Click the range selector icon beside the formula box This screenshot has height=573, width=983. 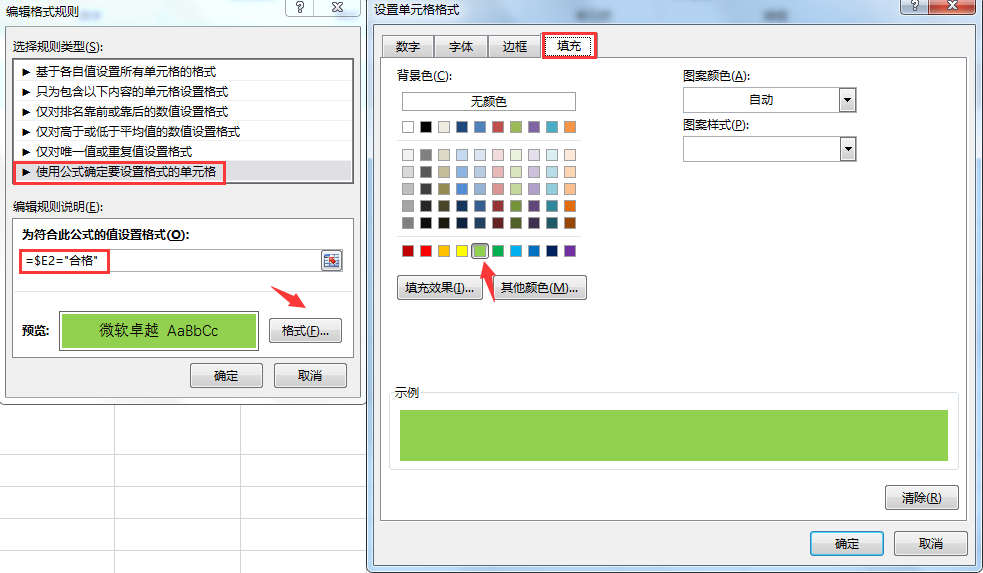332,260
